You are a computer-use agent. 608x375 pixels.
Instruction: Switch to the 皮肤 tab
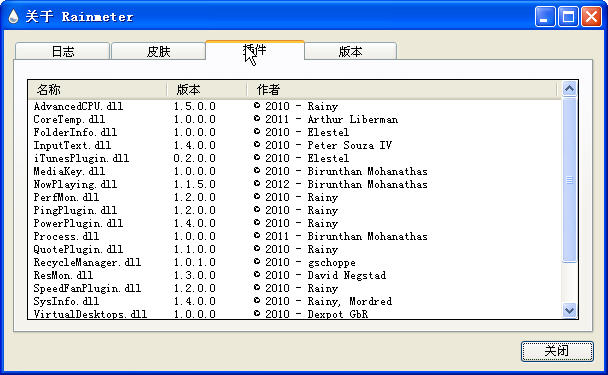pos(158,51)
